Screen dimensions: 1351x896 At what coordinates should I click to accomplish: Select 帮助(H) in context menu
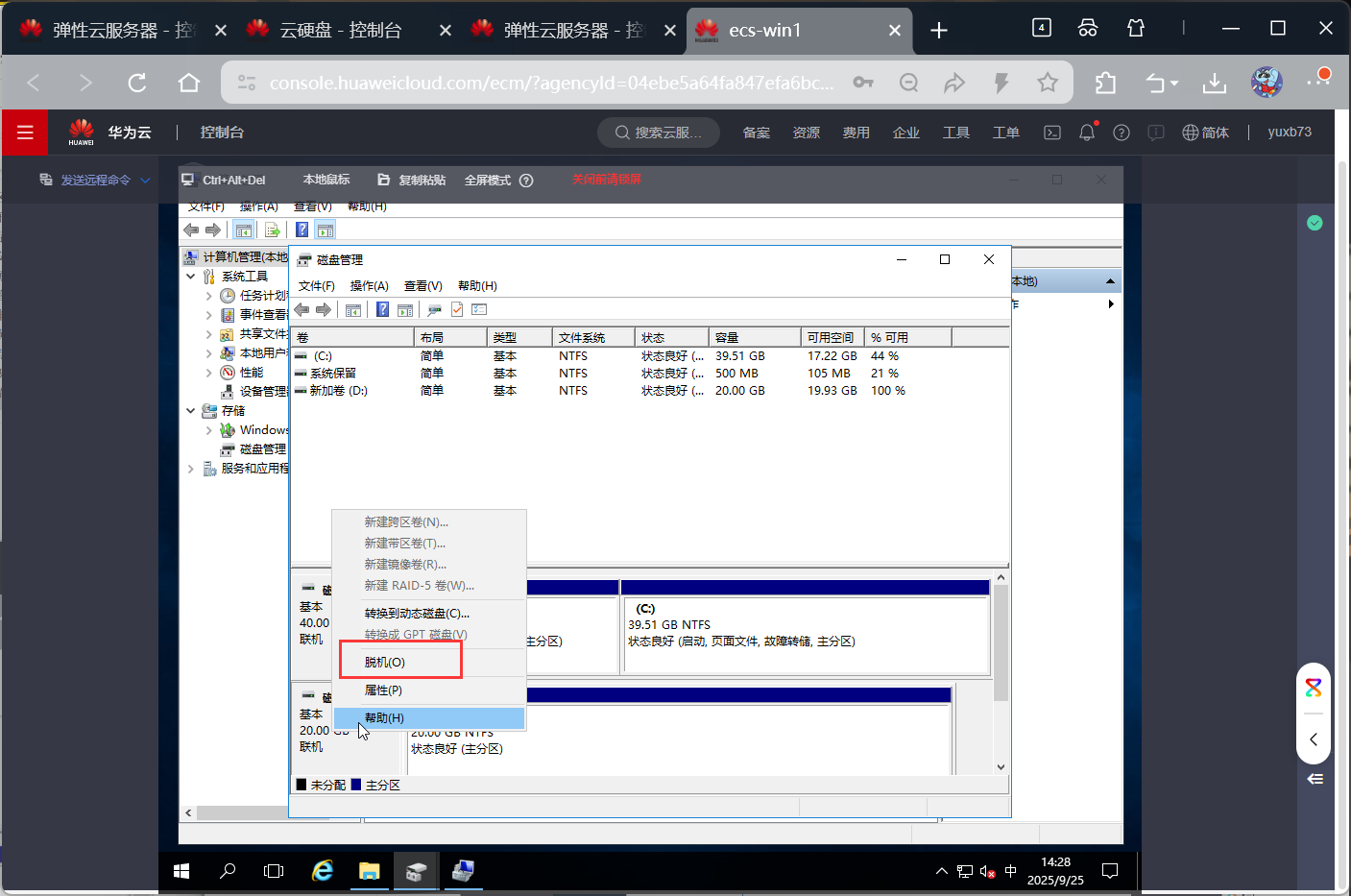(x=429, y=718)
